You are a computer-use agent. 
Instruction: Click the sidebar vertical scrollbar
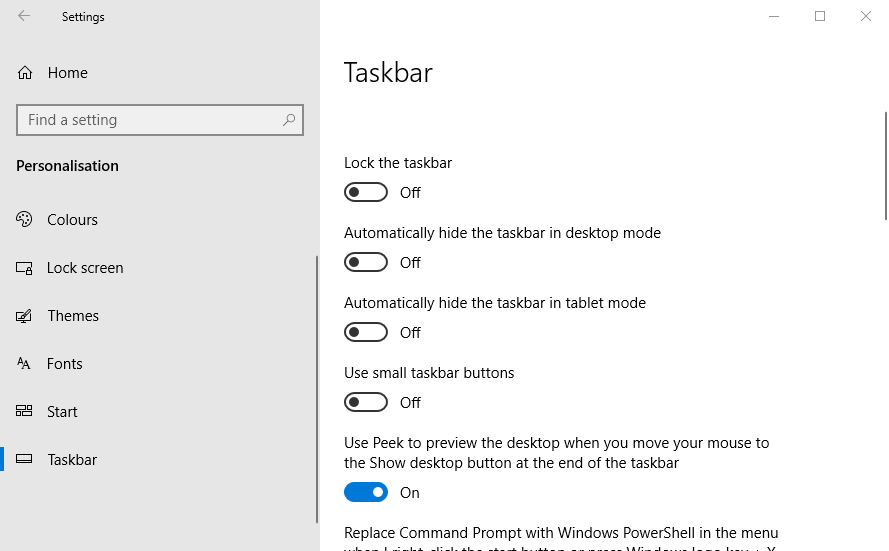pos(317,389)
